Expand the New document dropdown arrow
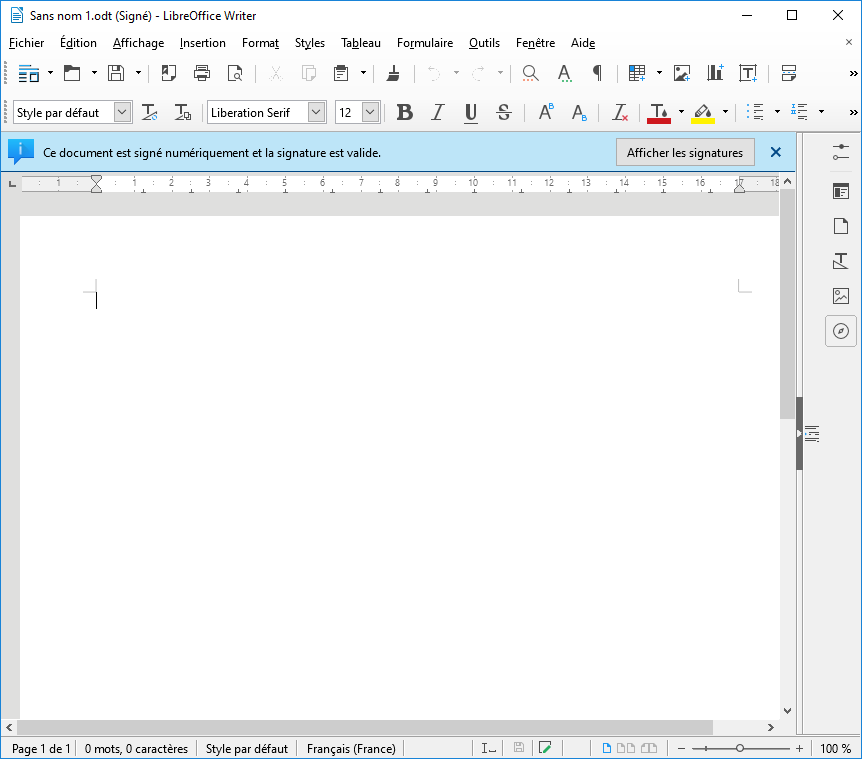This screenshot has width=862, height=759. click(51, 73)
